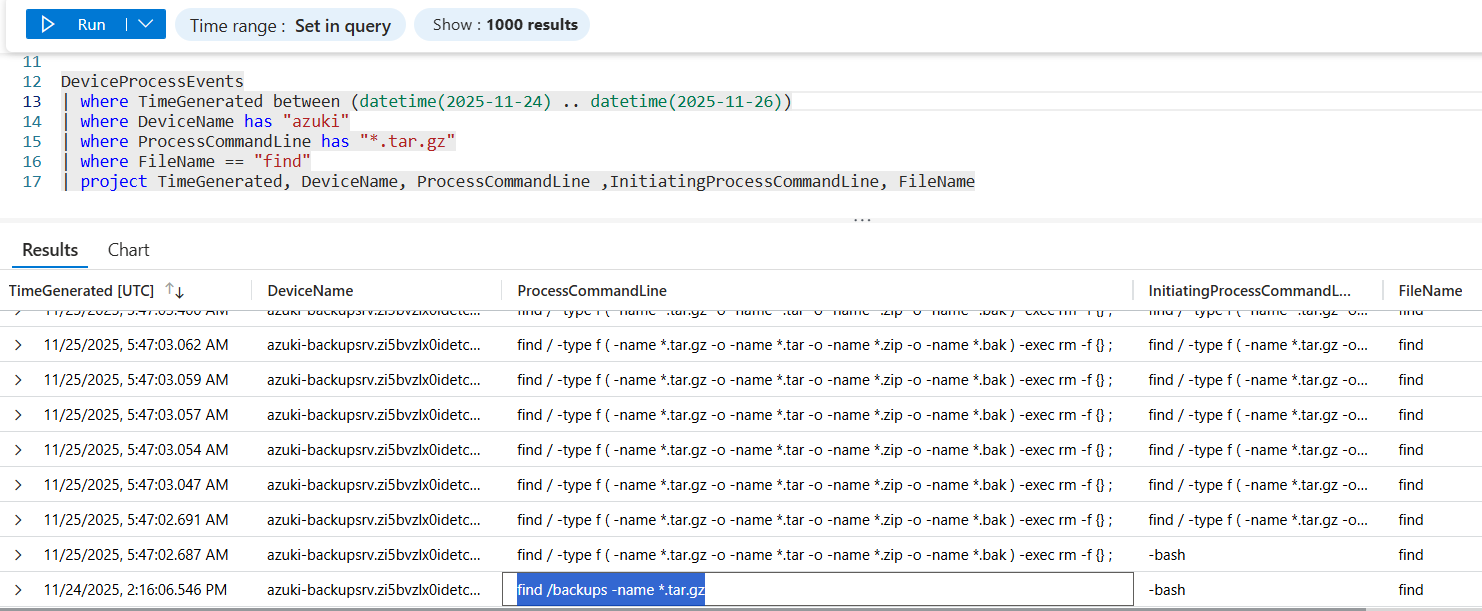Select the FileName column header

[x=1430, y=291]
